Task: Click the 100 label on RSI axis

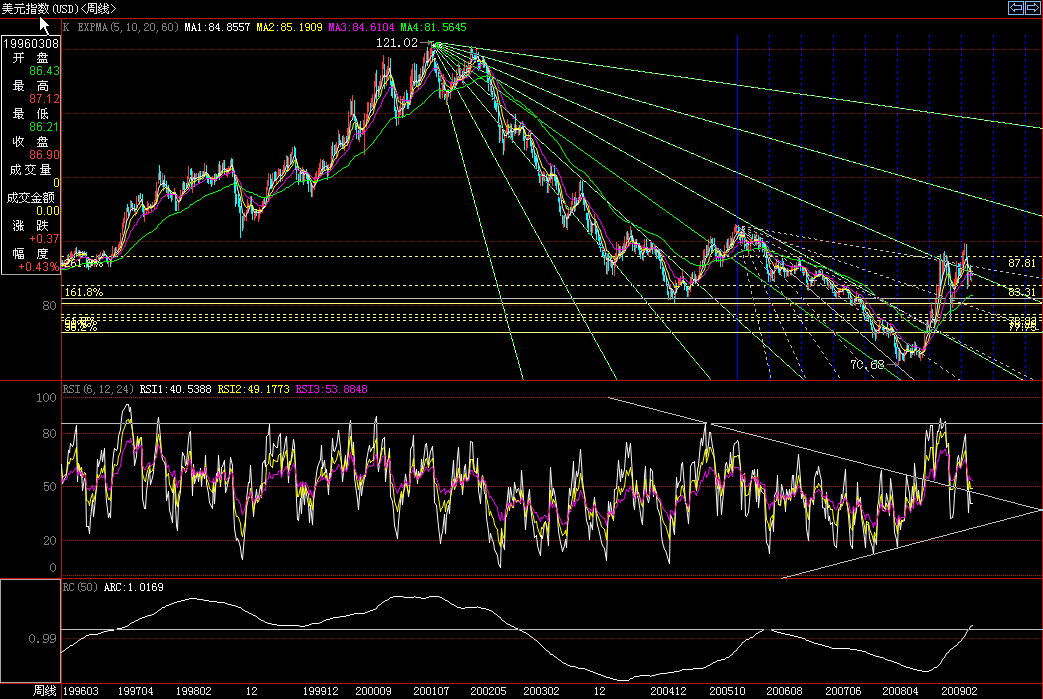Action: tap(47, 398)
